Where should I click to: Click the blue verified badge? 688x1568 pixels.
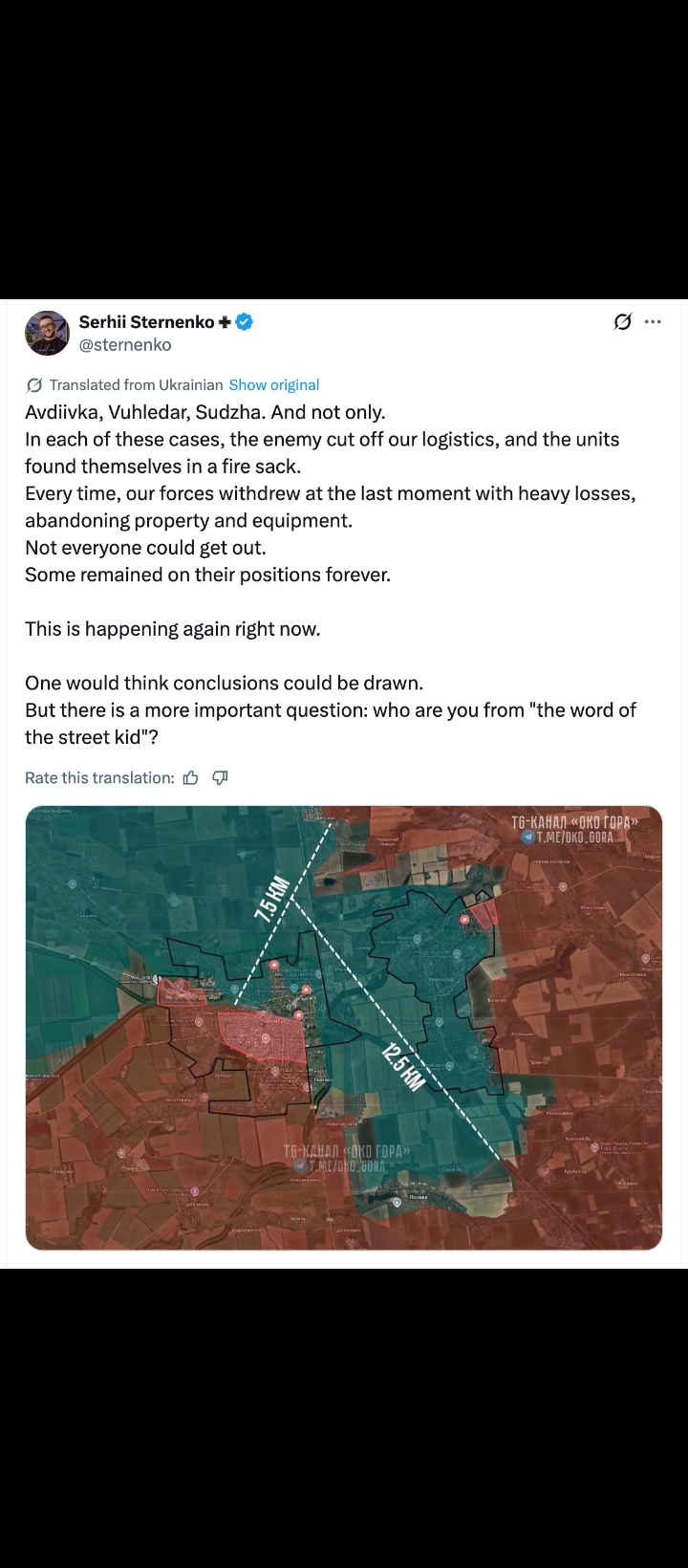click(x=245, y=322)
